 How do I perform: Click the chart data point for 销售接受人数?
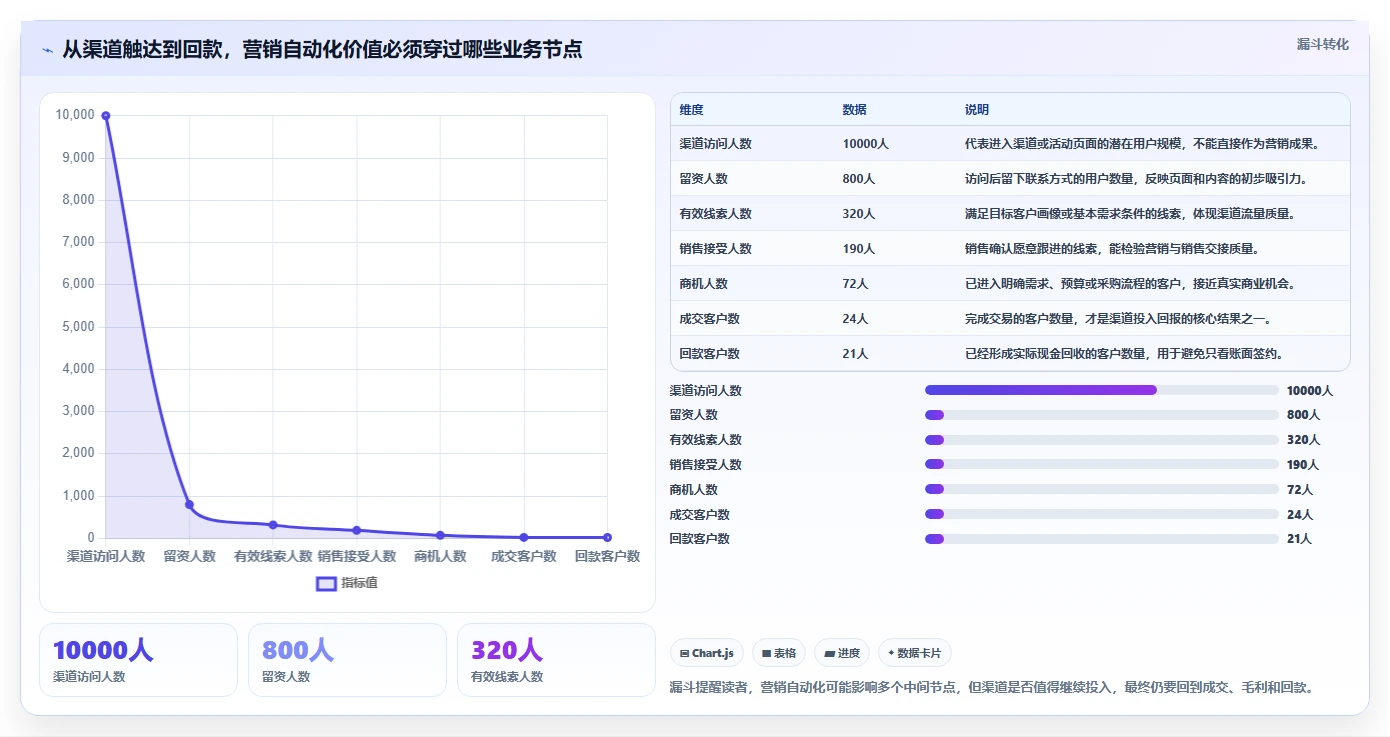(x=357, y=530)
